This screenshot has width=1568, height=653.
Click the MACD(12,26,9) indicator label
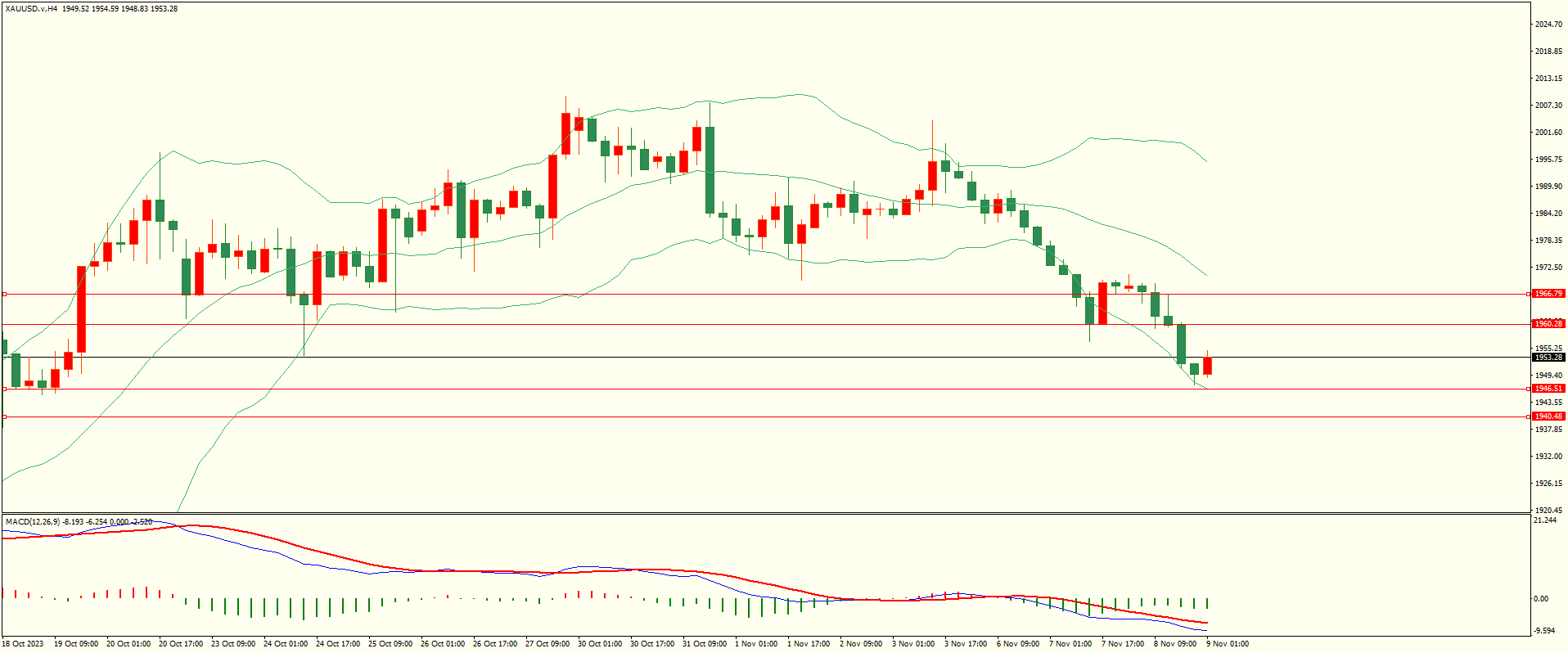33,521
